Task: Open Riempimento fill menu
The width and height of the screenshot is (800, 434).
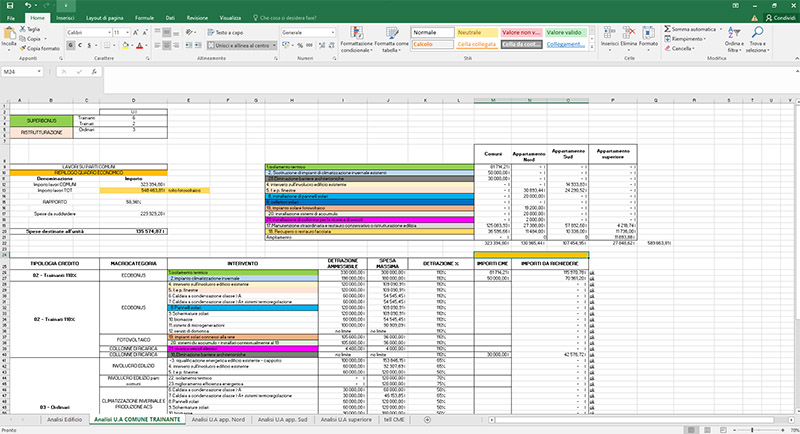Action: 685,39
